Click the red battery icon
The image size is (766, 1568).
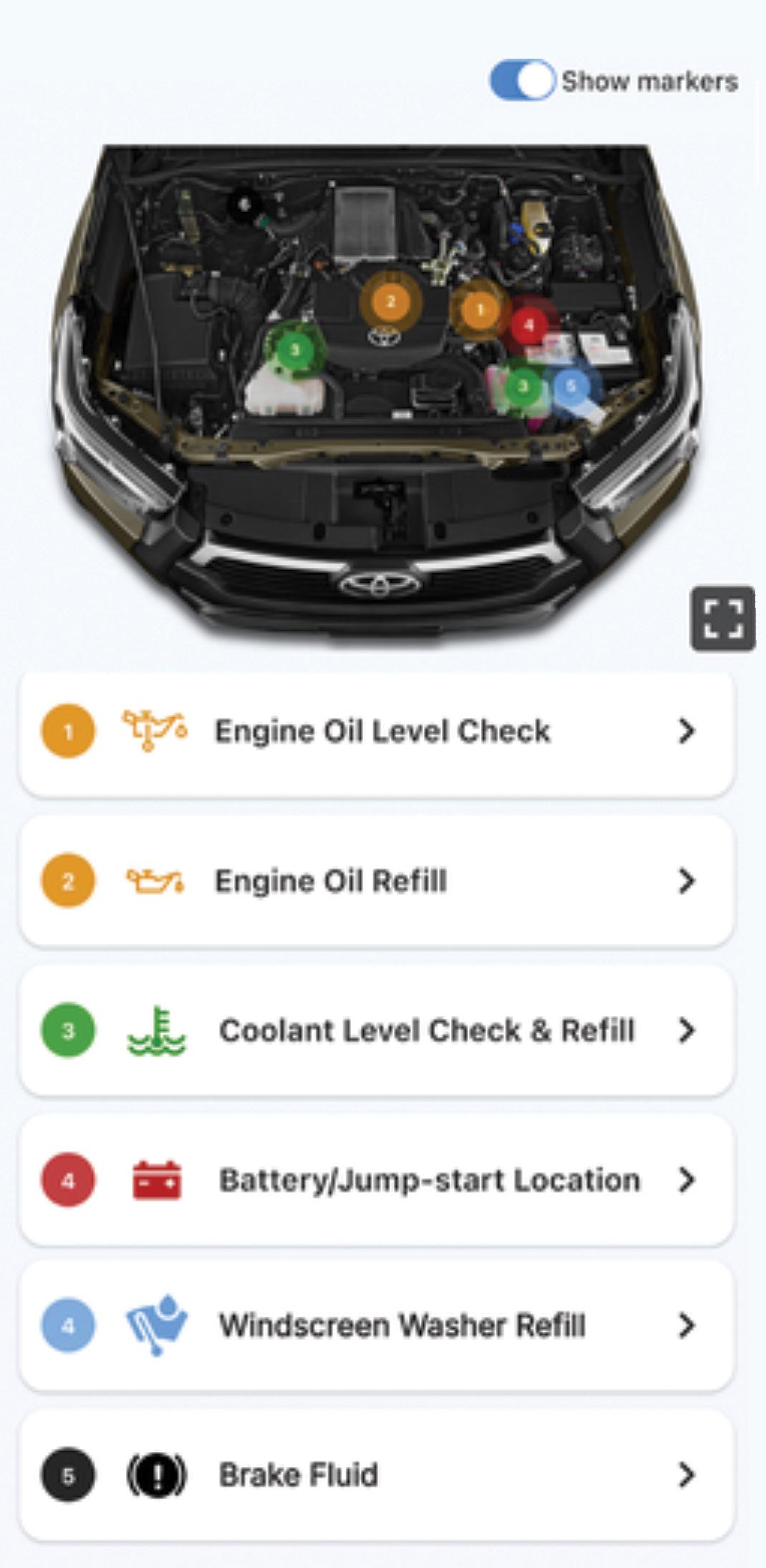point(157,1179)
